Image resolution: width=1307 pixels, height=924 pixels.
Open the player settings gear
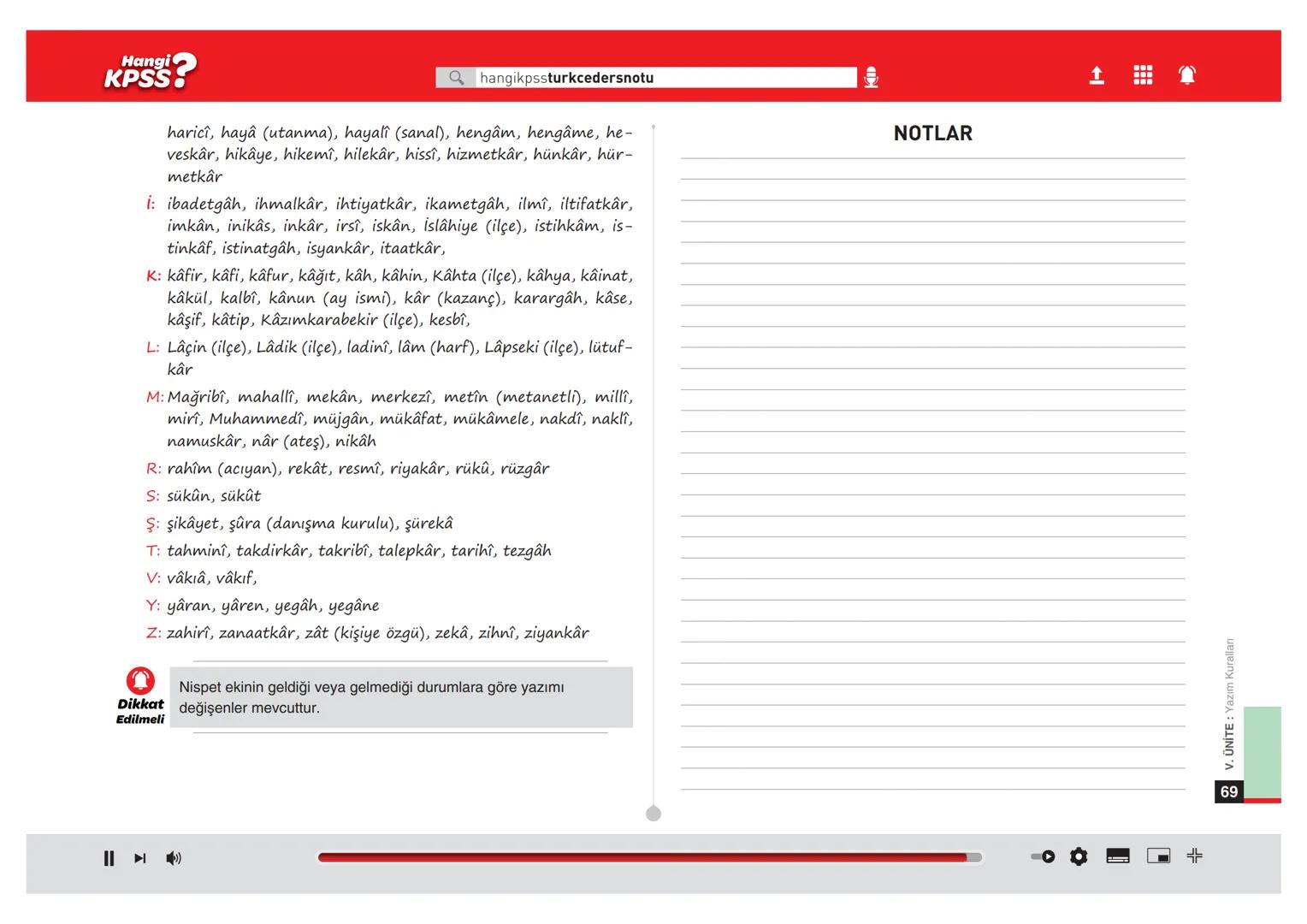(1079, 856)
